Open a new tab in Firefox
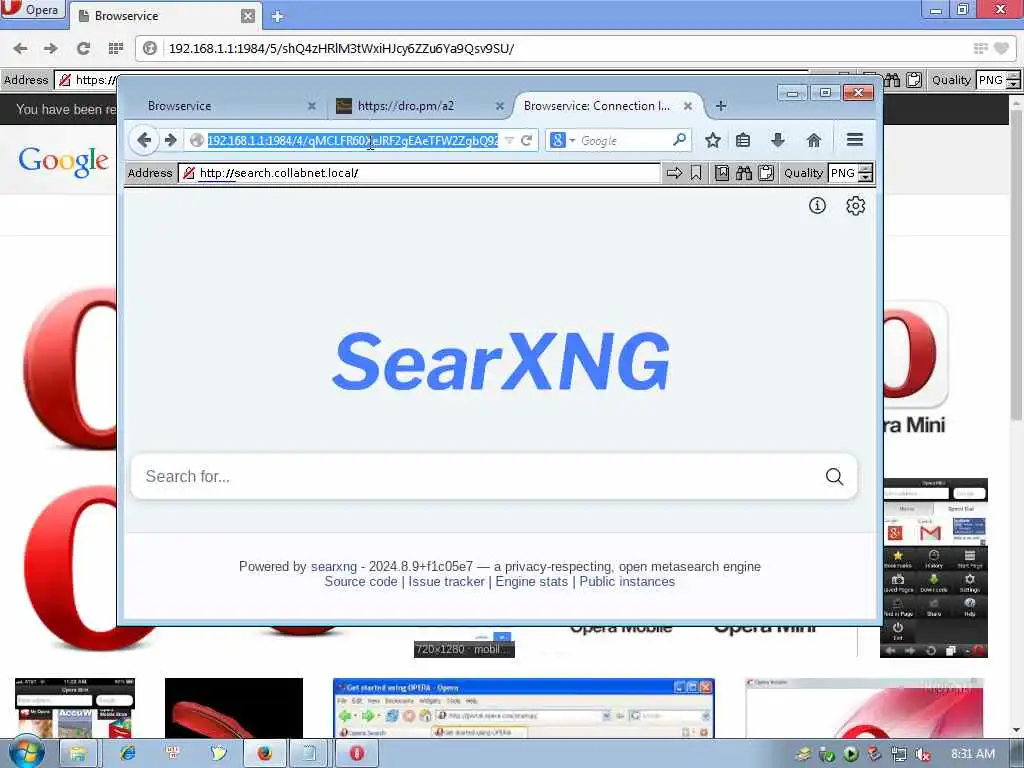The height and width of the screenshot is (768, 1024). pyautogui.click(x=721, y=106)
